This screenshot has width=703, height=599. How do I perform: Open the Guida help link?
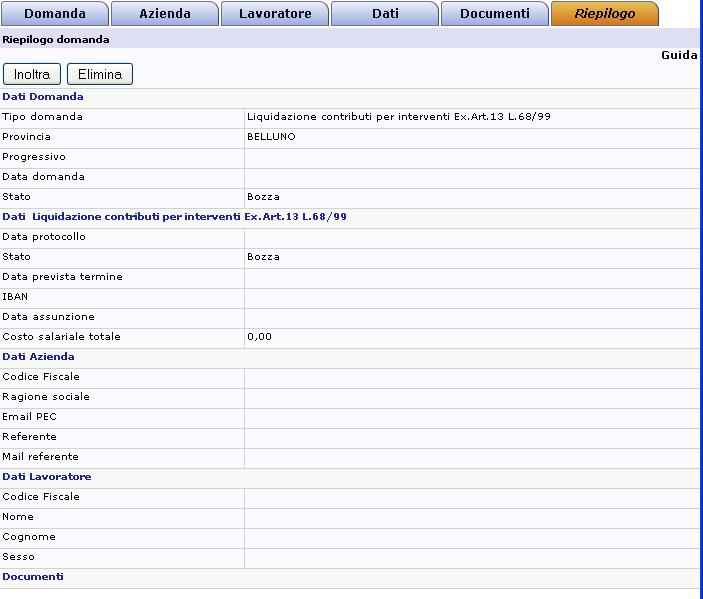tap(679, 55)
